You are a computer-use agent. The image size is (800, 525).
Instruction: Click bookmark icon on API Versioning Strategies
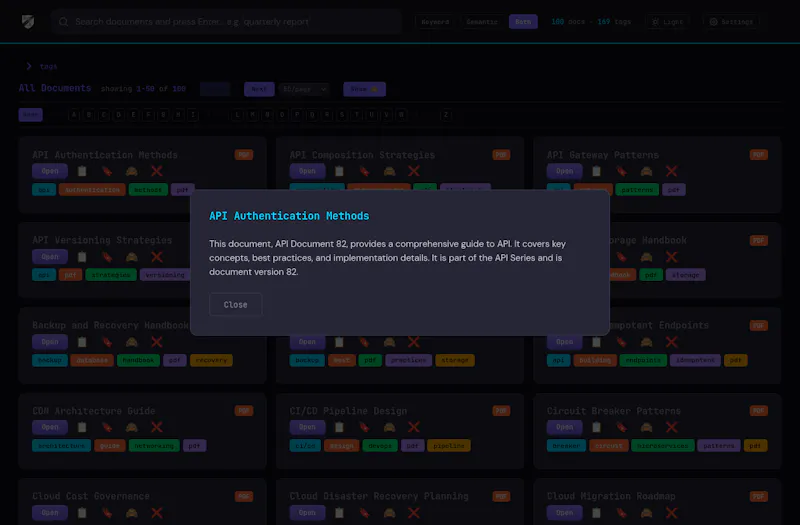point(107,257)
